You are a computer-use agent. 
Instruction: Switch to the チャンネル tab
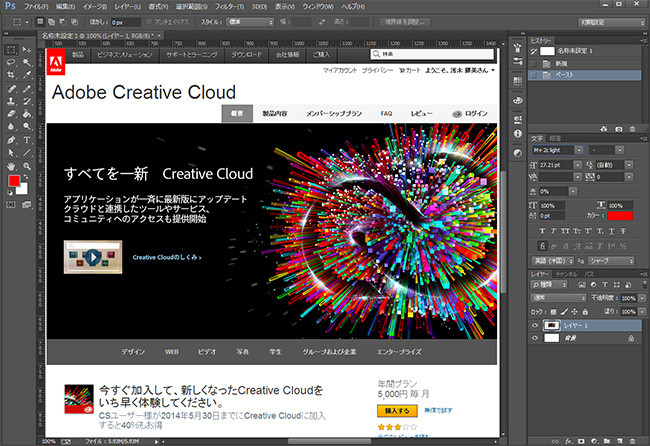[x=566, y=274]
